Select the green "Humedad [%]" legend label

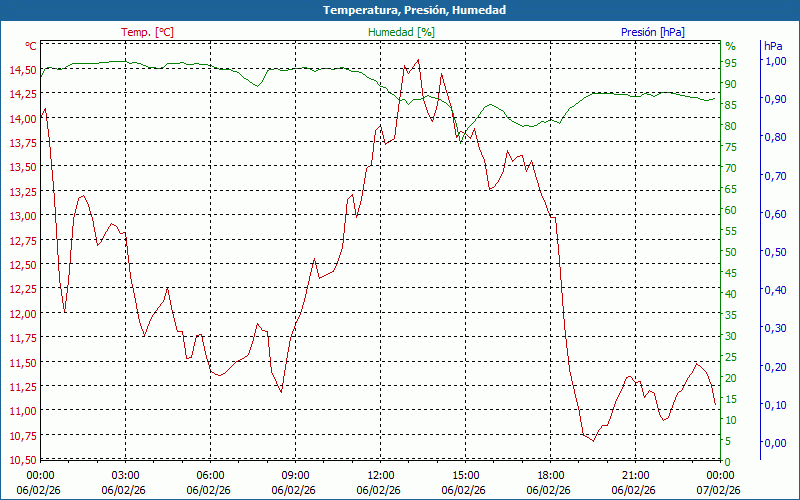(402, 32)
